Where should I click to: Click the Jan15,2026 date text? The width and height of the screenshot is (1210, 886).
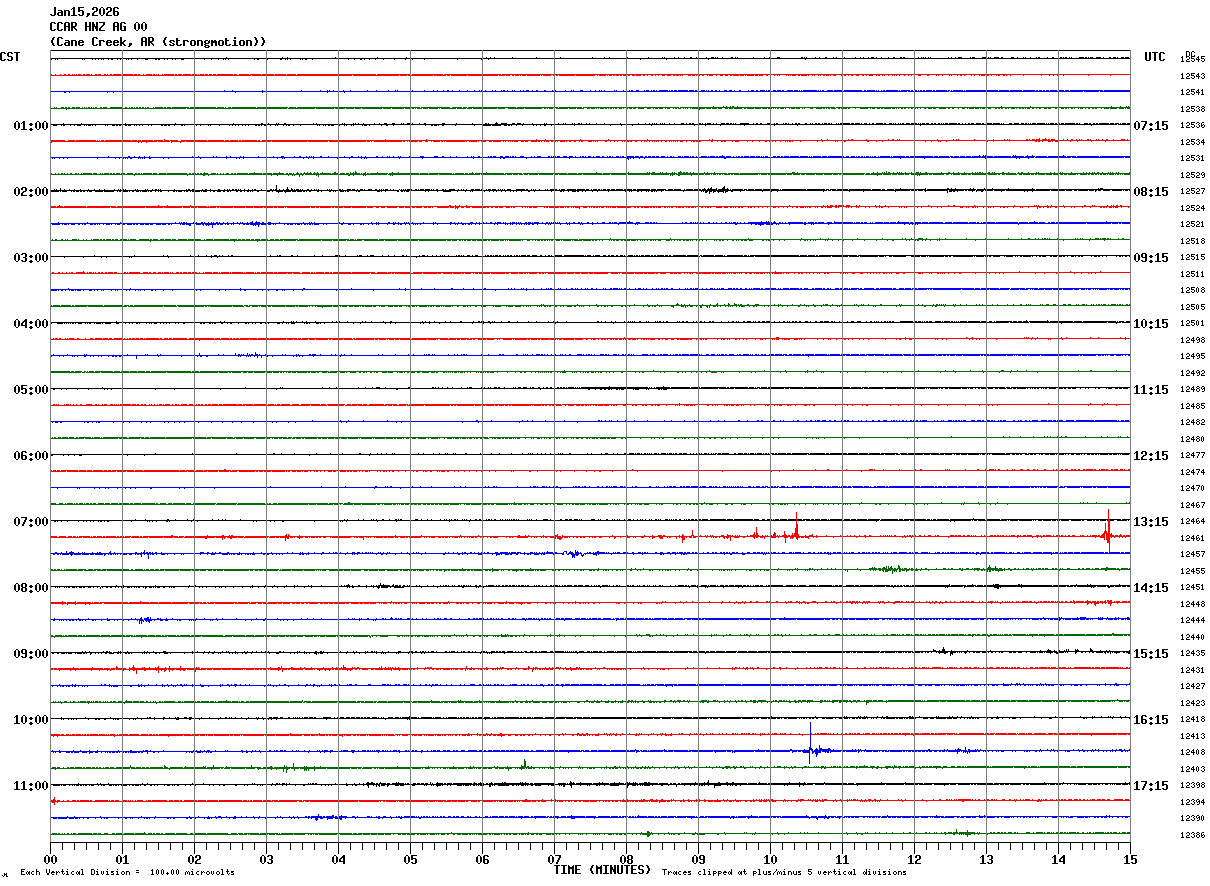click(x=84, y=12)
